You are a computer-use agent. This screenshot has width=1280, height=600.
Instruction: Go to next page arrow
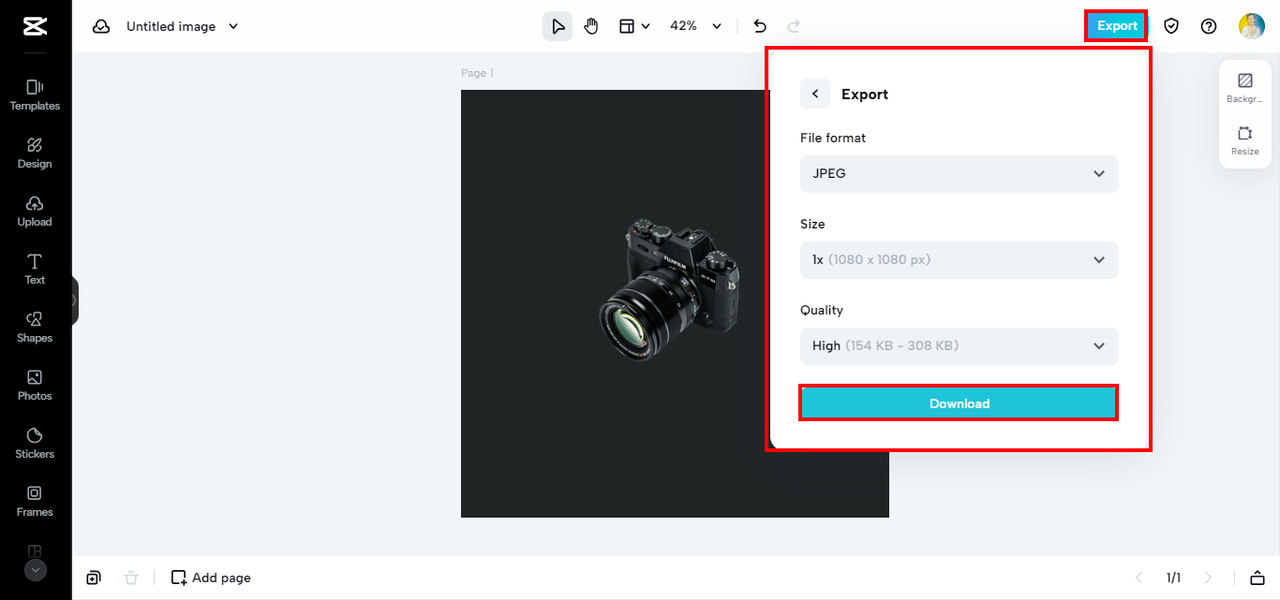[x=1208, y=578]
